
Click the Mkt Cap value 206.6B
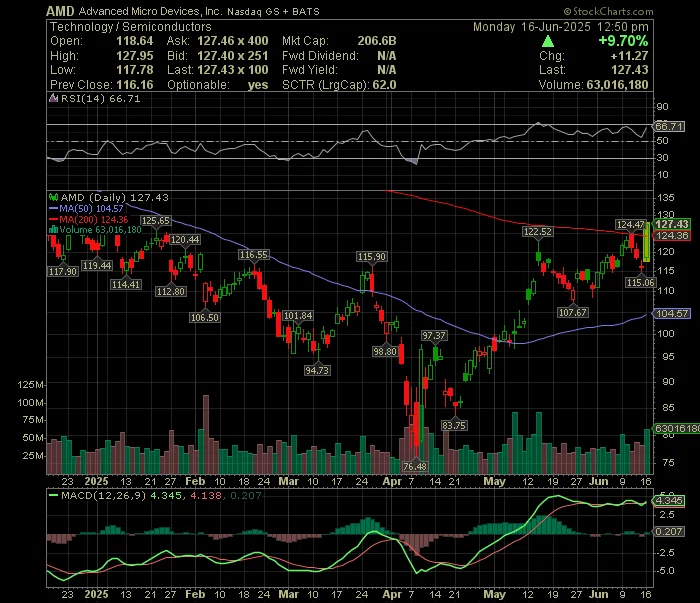point(377,41)
